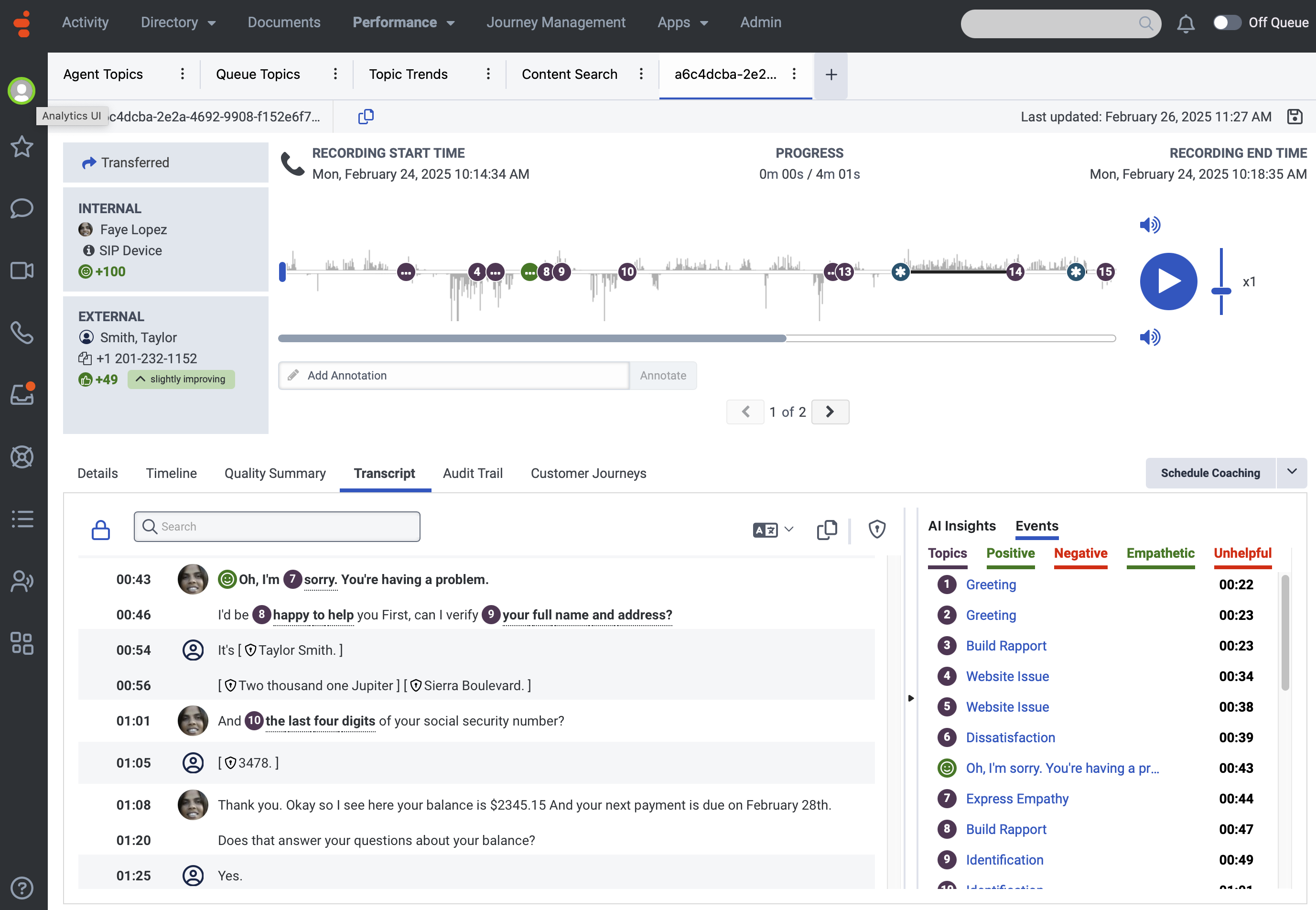Open the Inbox icon in left sidebar
The height and width of the screenshot is (910, 1316).
coord(22,395)
